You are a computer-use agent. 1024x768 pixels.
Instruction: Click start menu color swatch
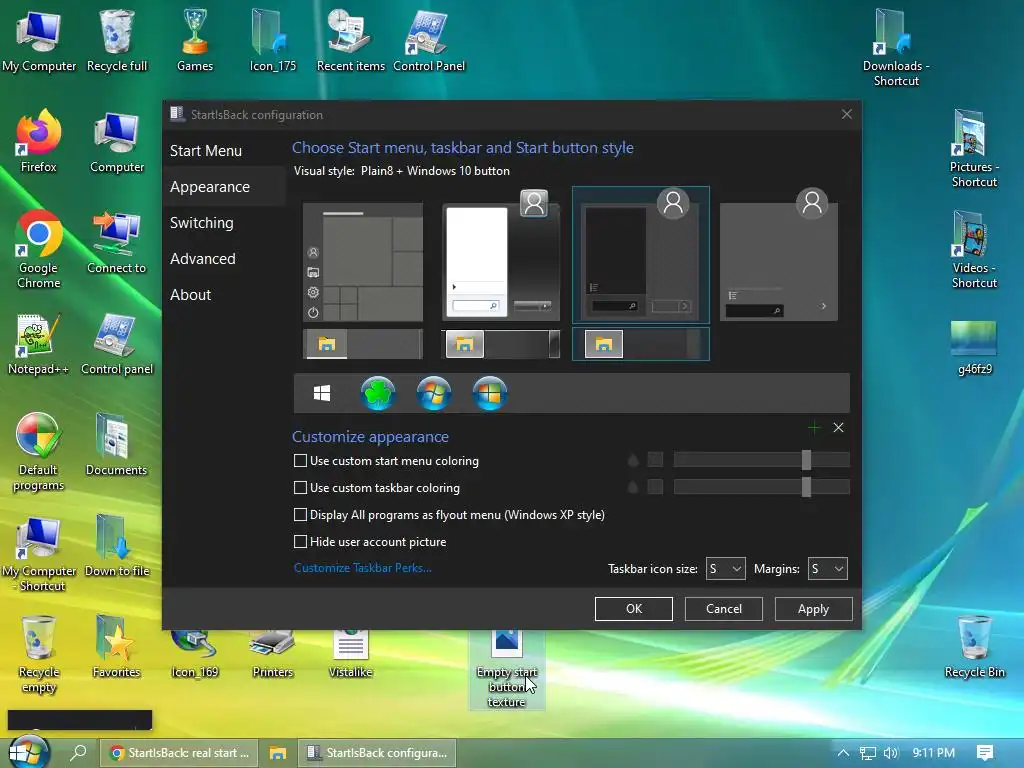tap(655, 460)
